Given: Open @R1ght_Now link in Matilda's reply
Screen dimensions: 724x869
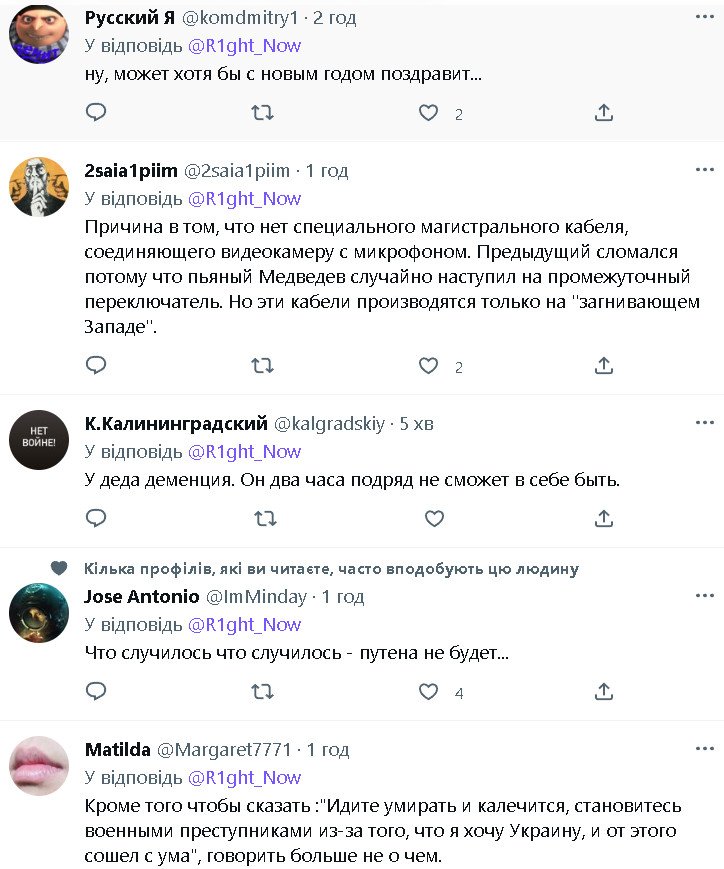Looking at the screenshot, I should click(244, 777).
